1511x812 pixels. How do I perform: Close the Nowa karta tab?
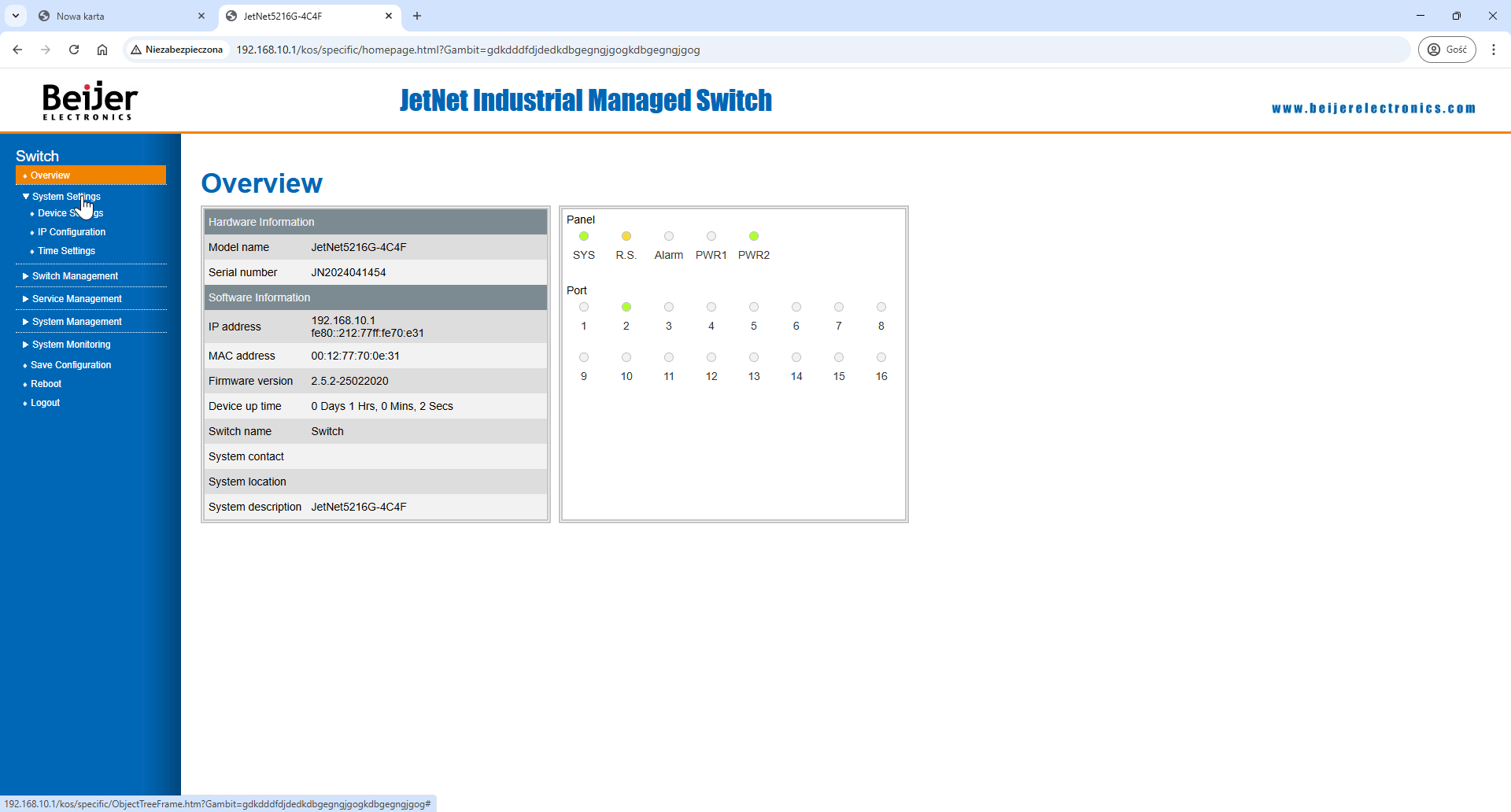(x=201, y=16)
